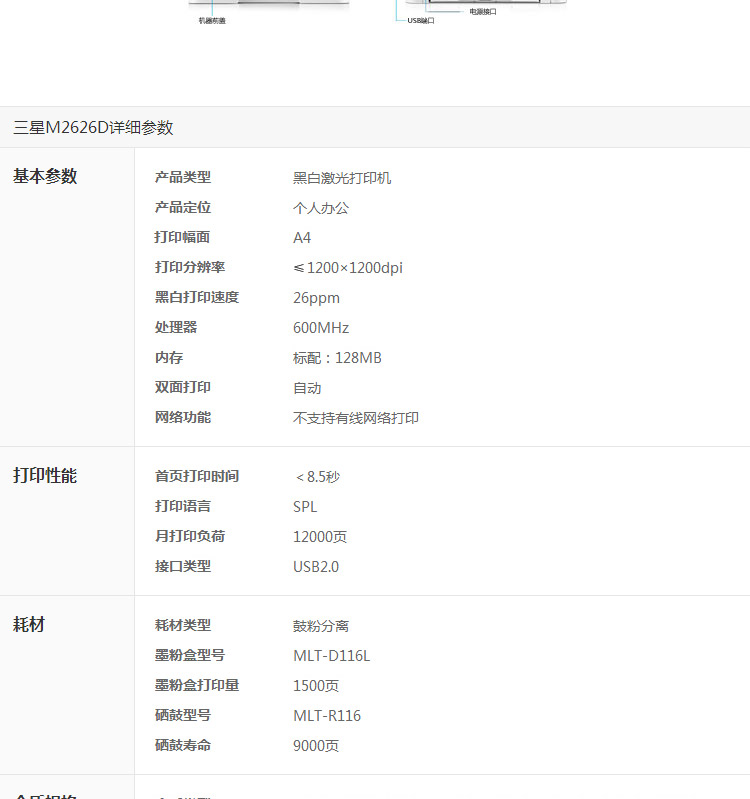Click the A4 value

302,238
